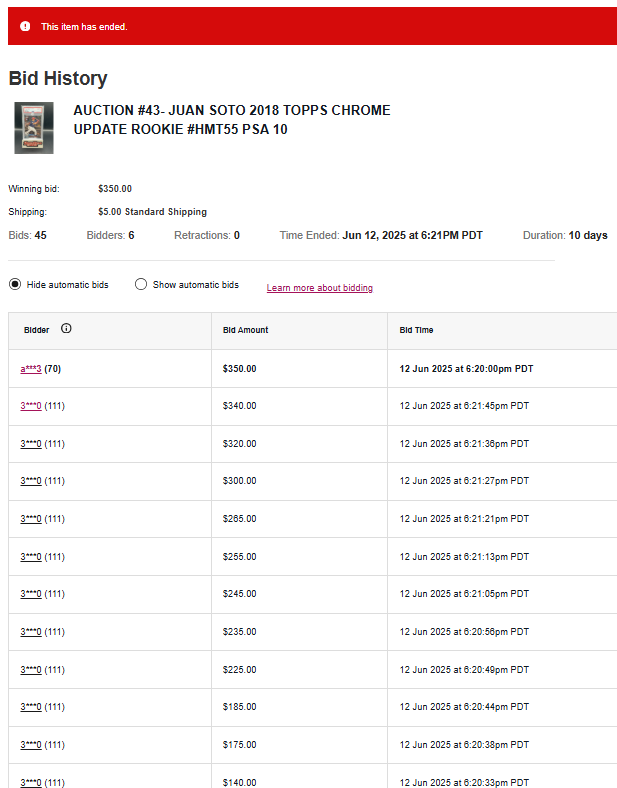Open Learn more about bidding link

[x=320, y=287]
